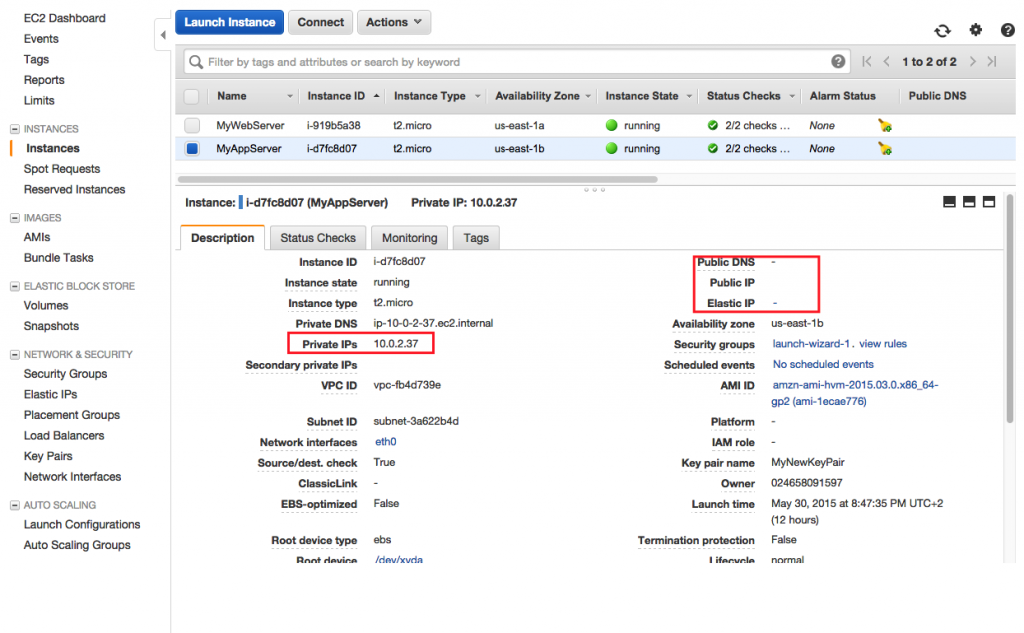
Task: Click the MyWebServer alarm status icon
Action: click(x=885, y=126)
